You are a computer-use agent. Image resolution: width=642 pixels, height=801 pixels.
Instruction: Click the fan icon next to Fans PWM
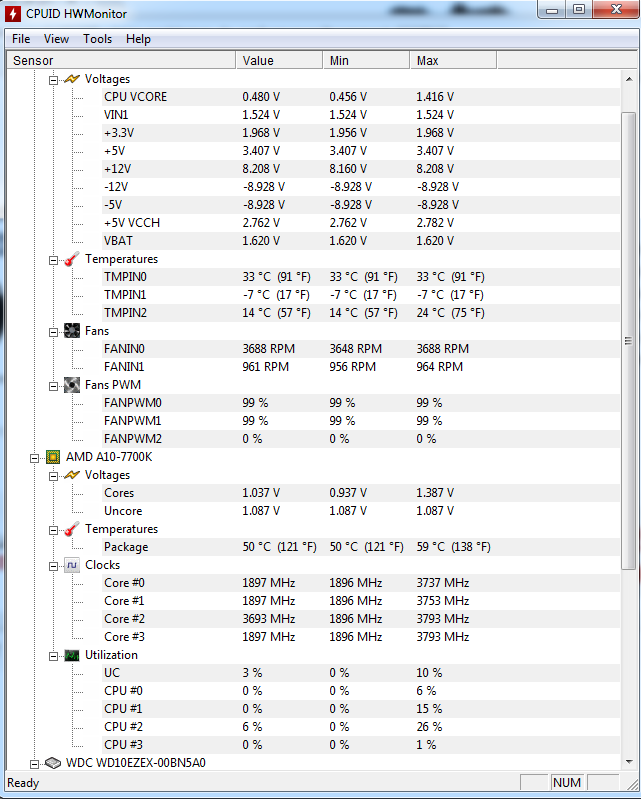tap(72, 385)
